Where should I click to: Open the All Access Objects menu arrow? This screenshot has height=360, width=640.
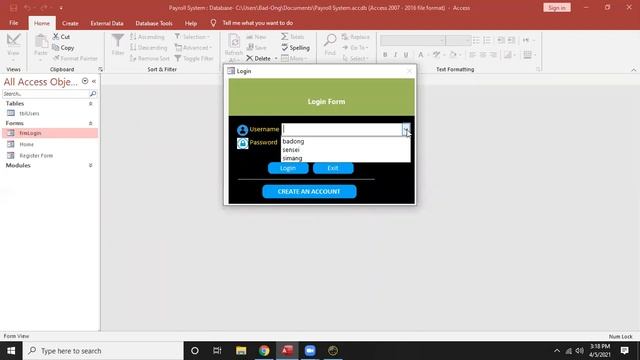85,81
